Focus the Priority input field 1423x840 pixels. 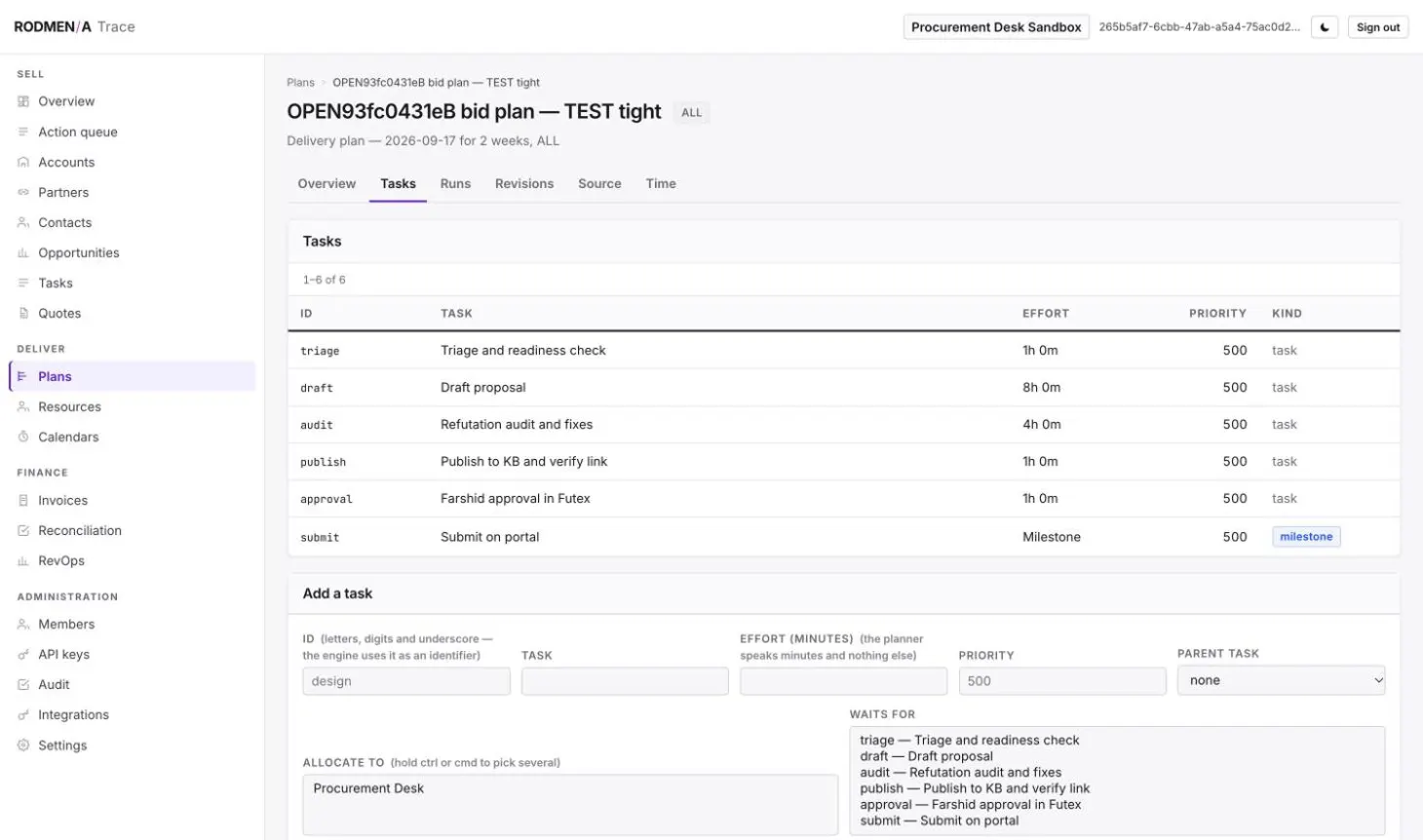(x=1062, y=681)
